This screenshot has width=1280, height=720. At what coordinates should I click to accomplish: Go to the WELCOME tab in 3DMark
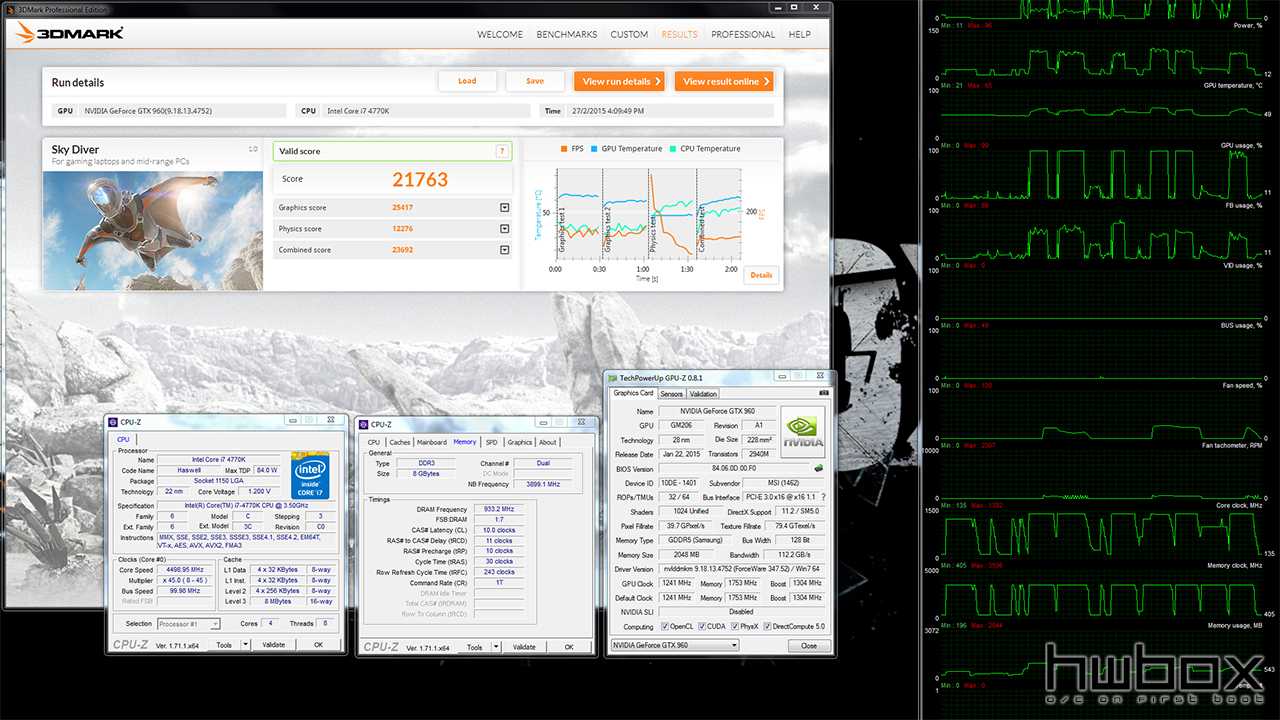click(500, 34)
